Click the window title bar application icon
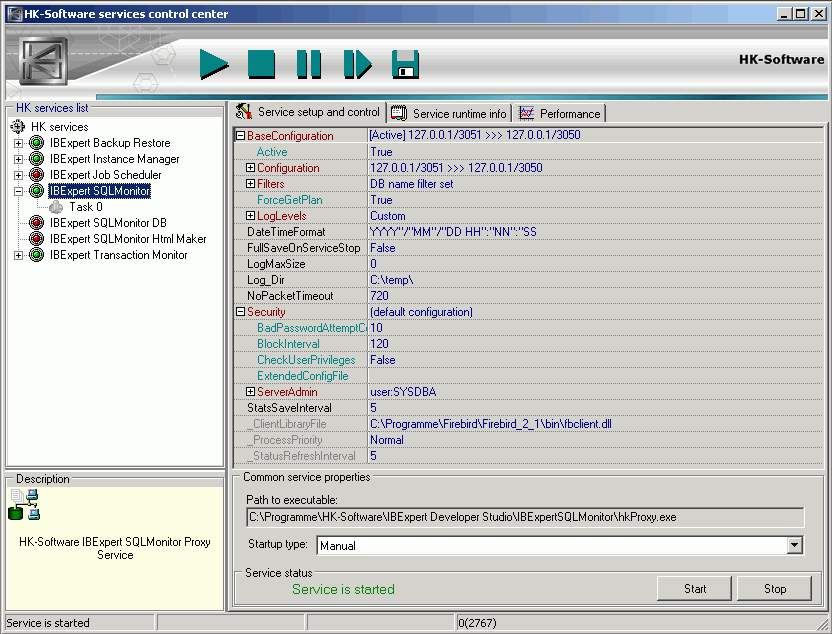Screen dimensions: 832x634 (x=14, y=14)
